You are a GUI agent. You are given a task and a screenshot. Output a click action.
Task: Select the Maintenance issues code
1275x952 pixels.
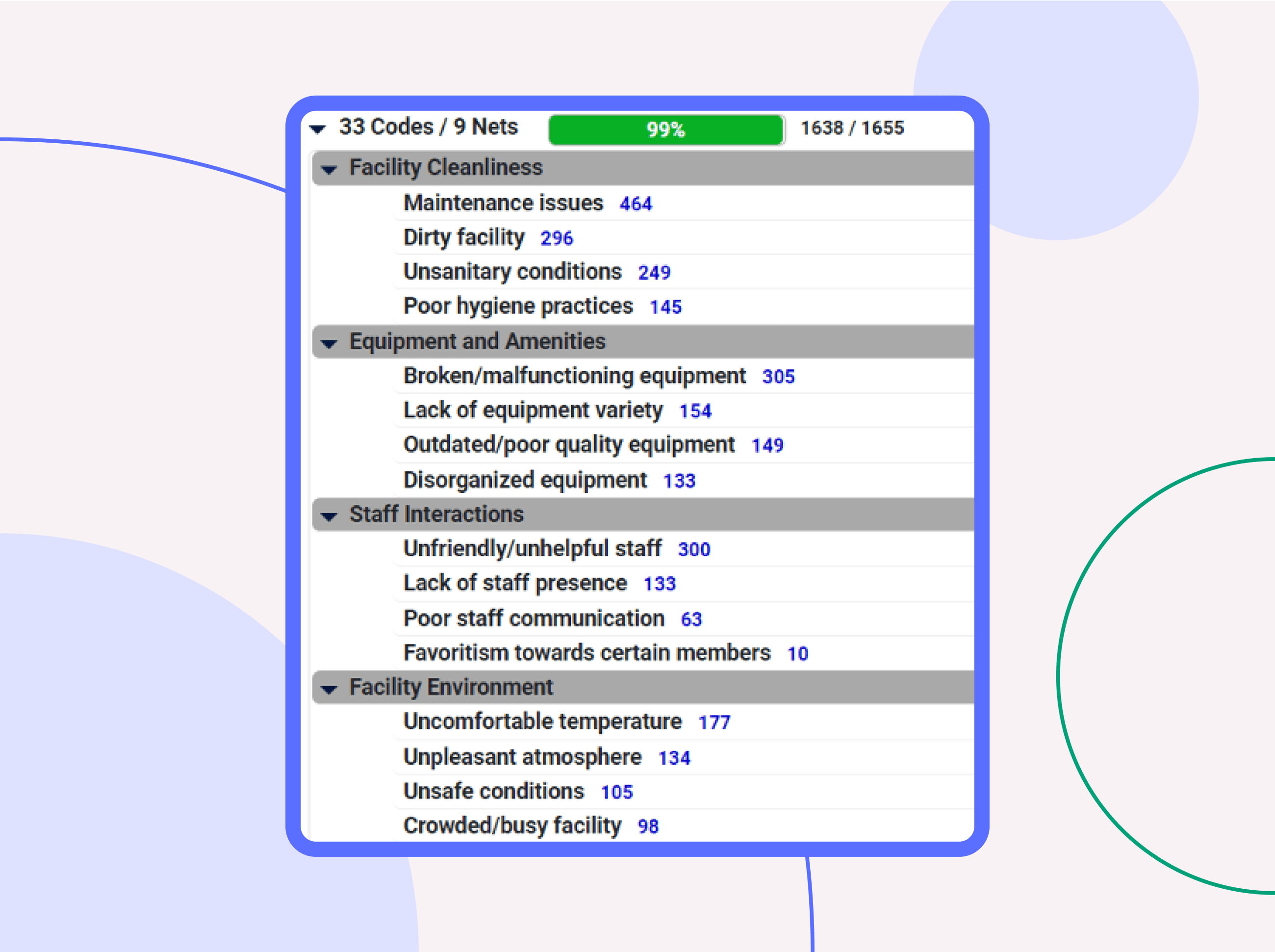[x=503, y=203]
